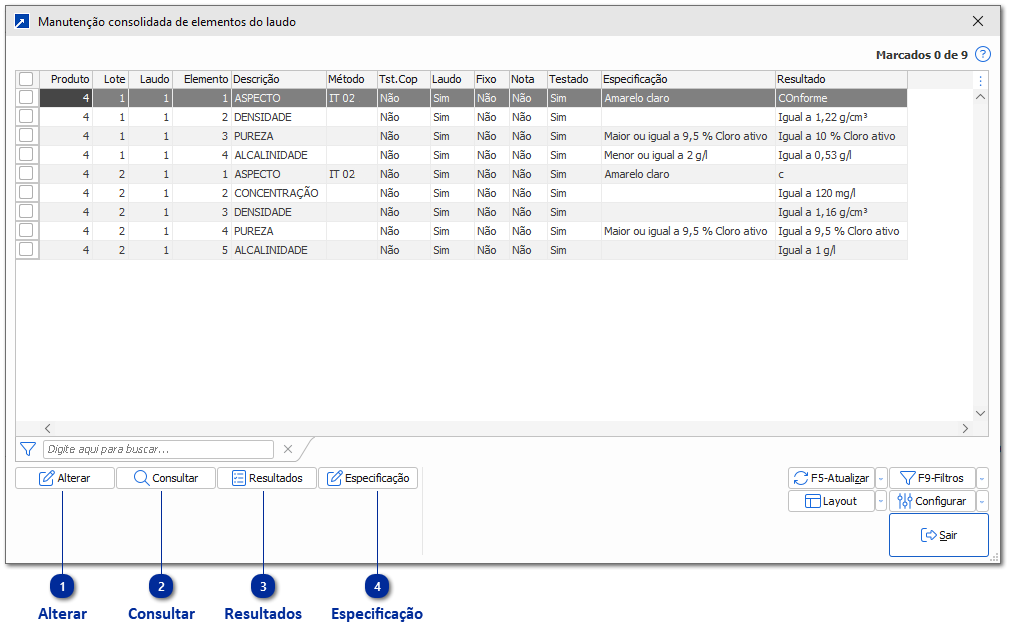Image resolution: width=1010 pixels, height=640 pixels.
Task: Toggle the select-all checkbox in header
Action: [x=26, y=79]
